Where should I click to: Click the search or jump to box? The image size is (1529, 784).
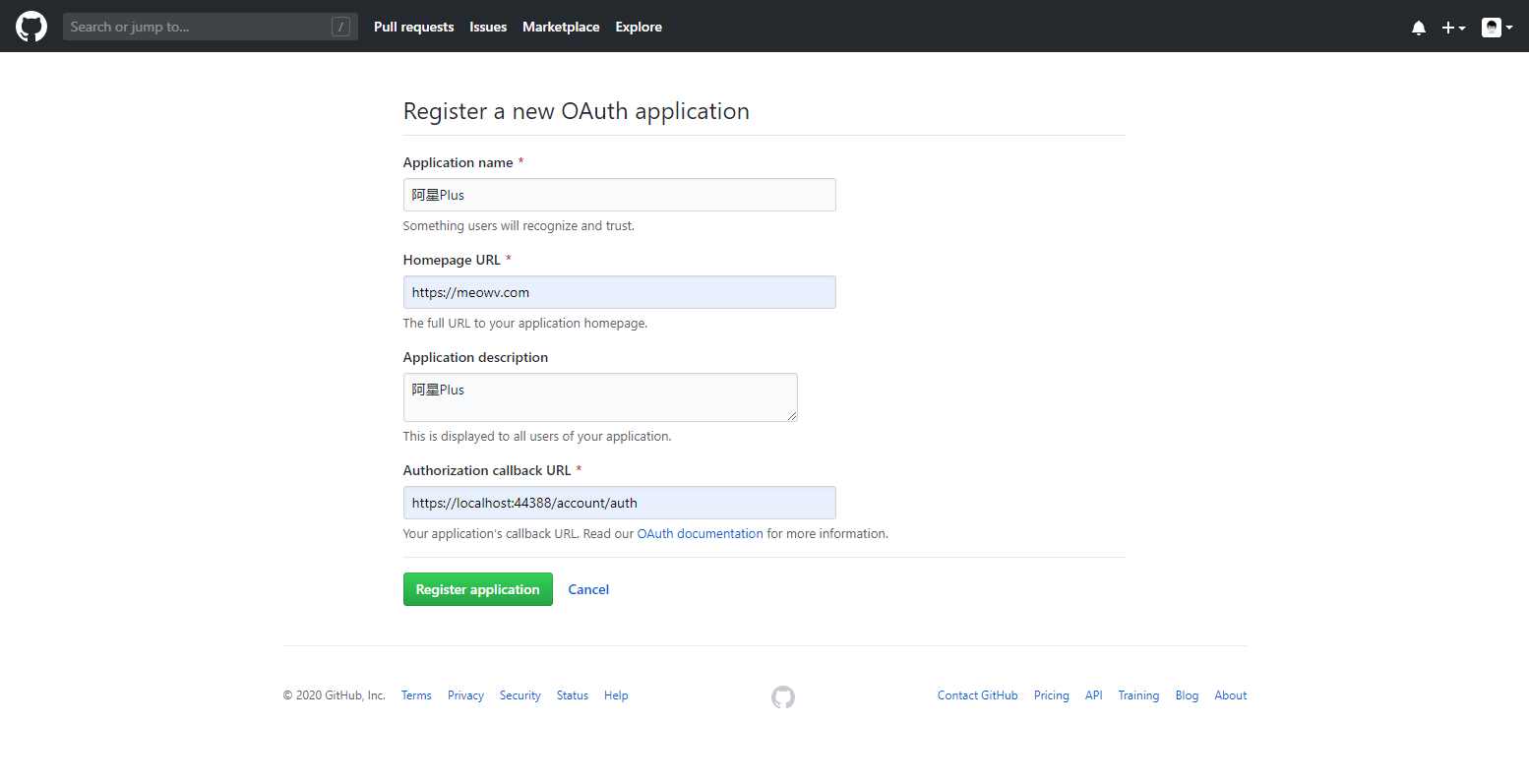pyautogui.click(x=197, y=27)
